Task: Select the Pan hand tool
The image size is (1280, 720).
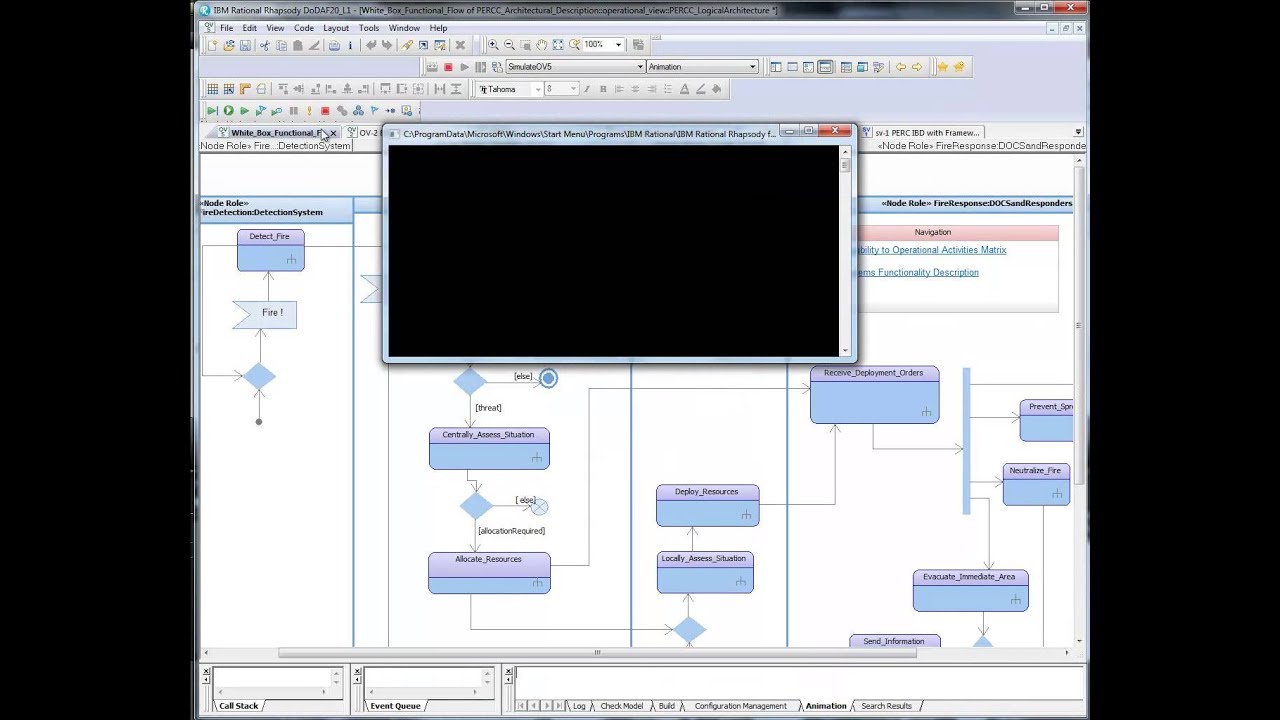Action: [541, 45]
